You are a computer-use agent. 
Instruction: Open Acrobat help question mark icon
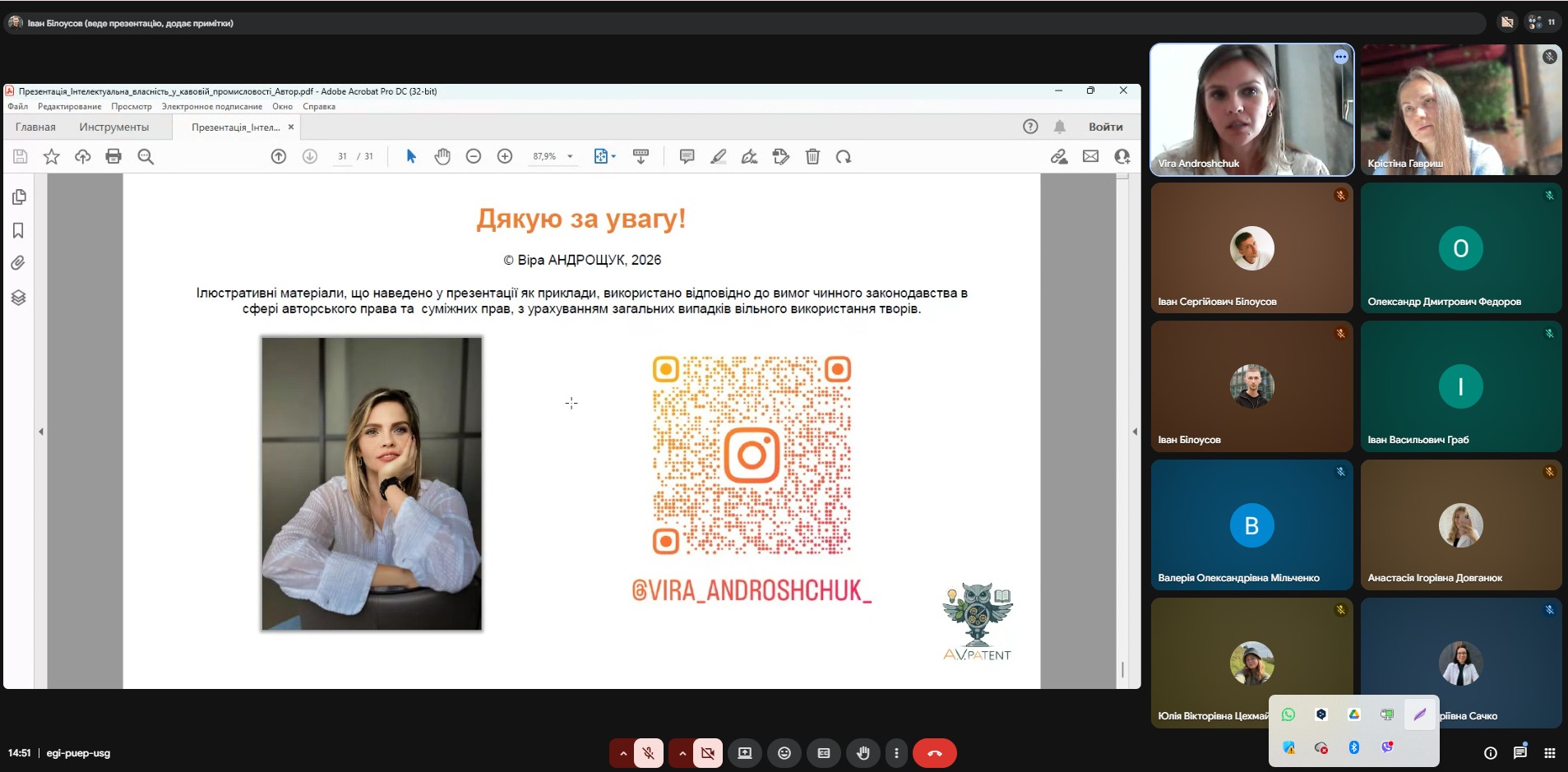(1030, 127)
